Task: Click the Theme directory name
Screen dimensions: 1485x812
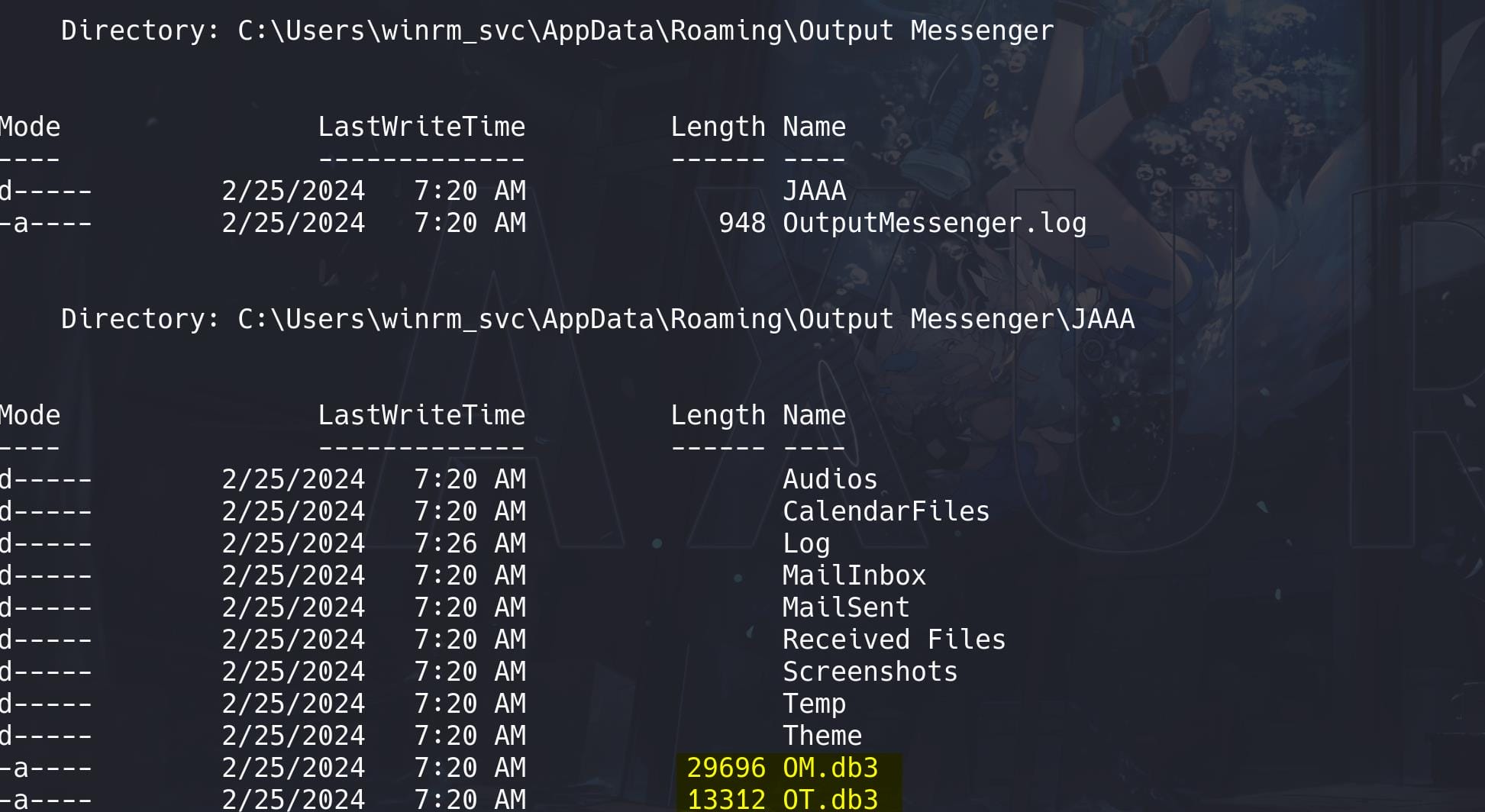Action: (822, 736)
